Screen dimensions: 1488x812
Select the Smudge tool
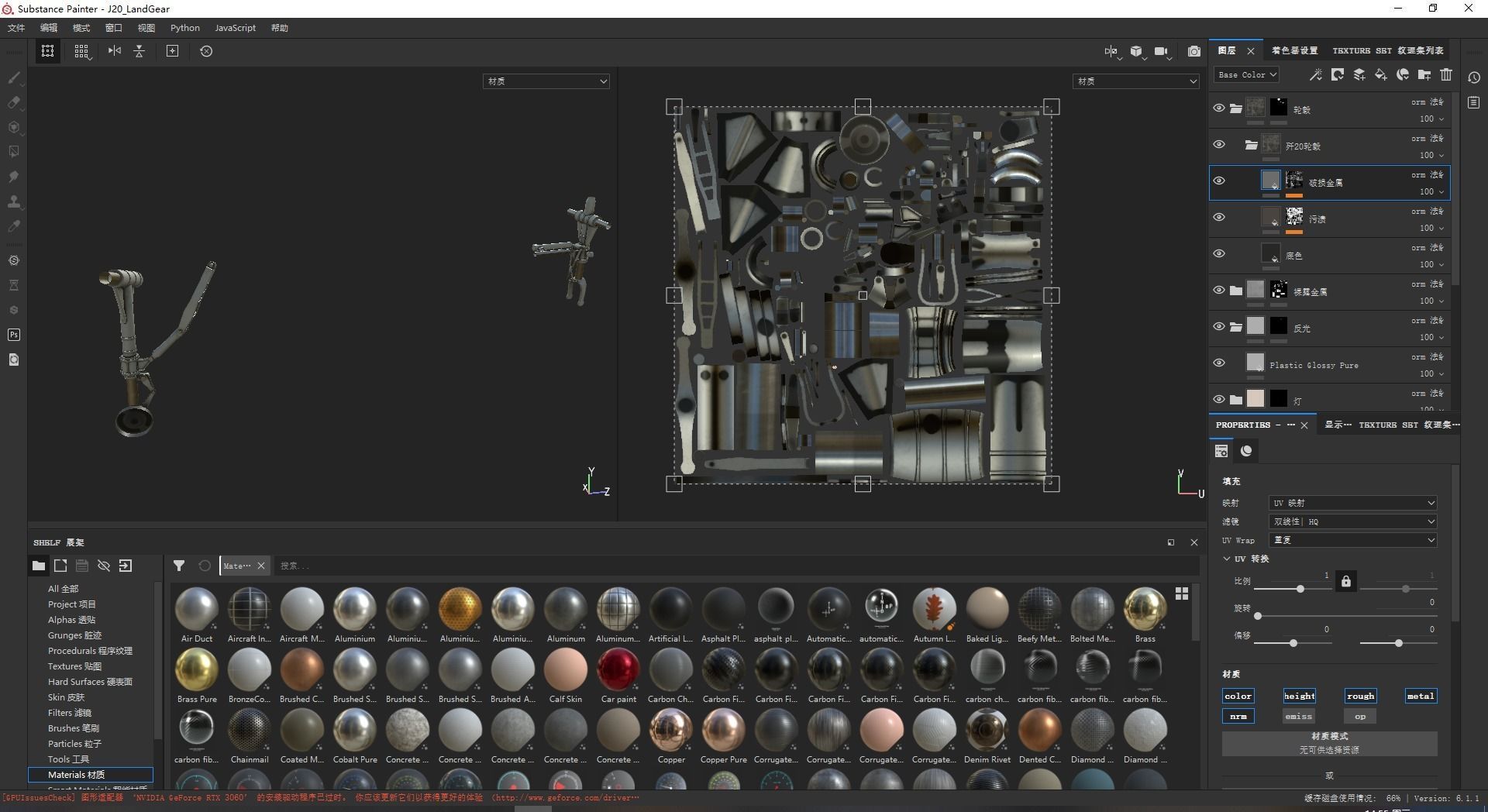13,177
